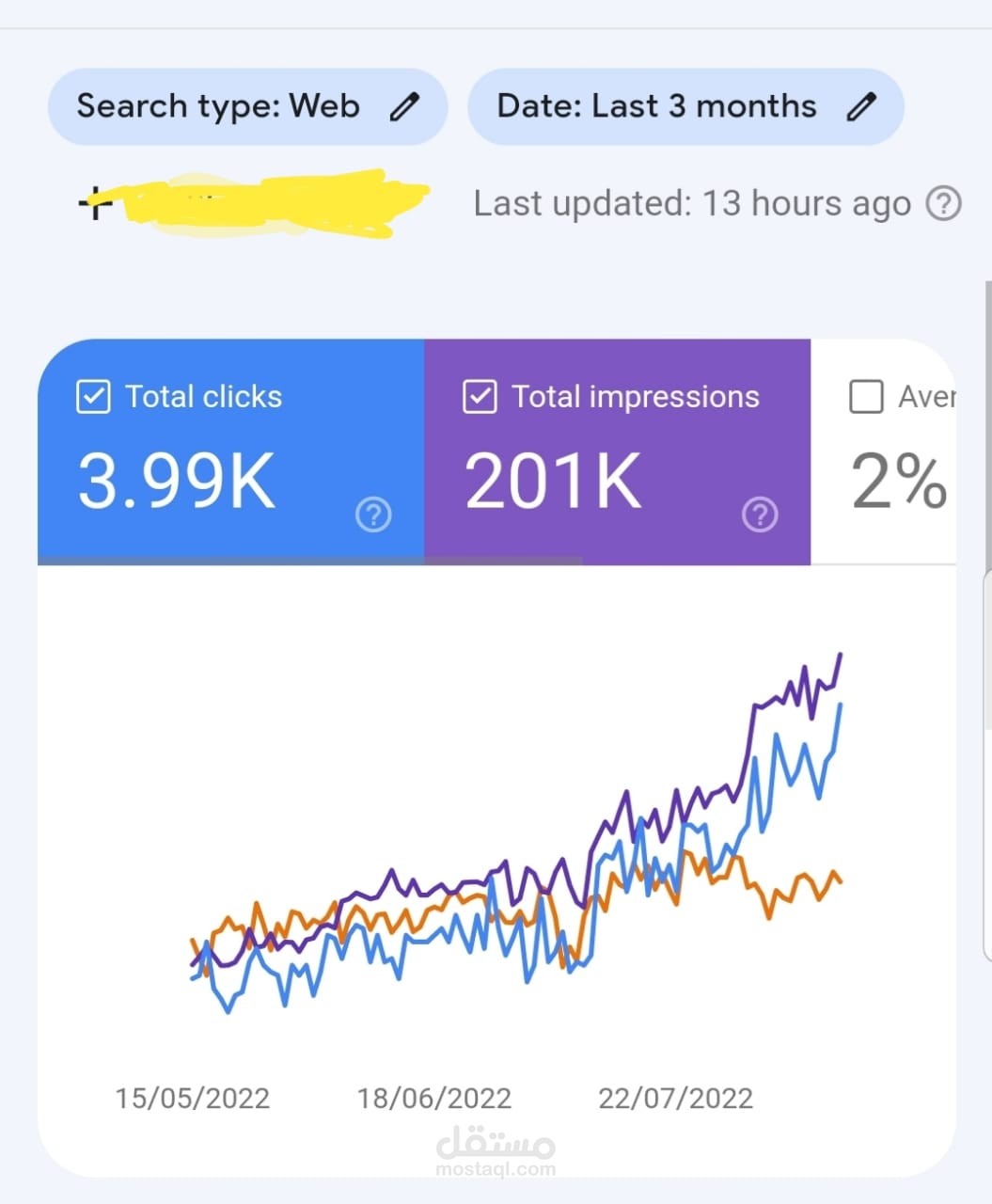Enable the Average CTR checkbox

pyautogui.click(x=866, y=396)
